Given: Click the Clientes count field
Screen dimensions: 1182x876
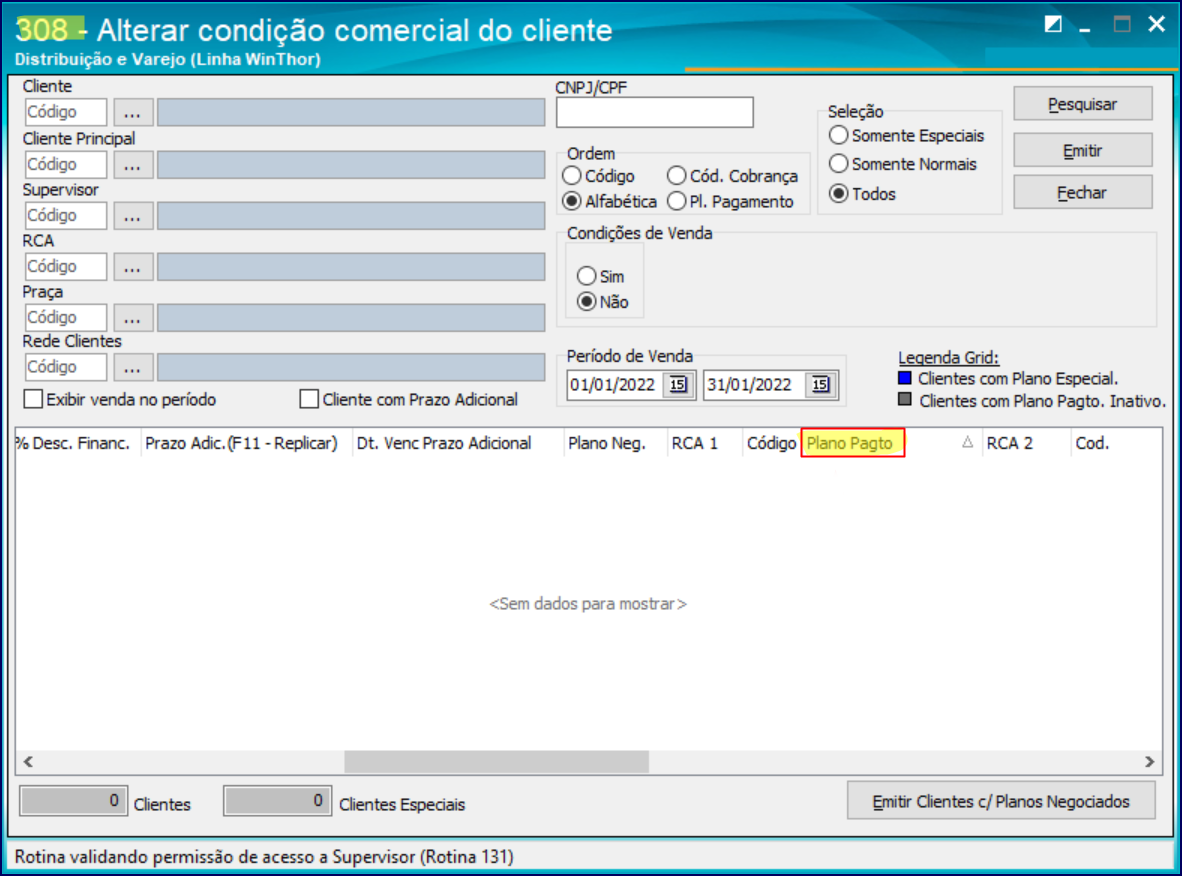Looking at the screenshot, I should click(x=73, y=801).
